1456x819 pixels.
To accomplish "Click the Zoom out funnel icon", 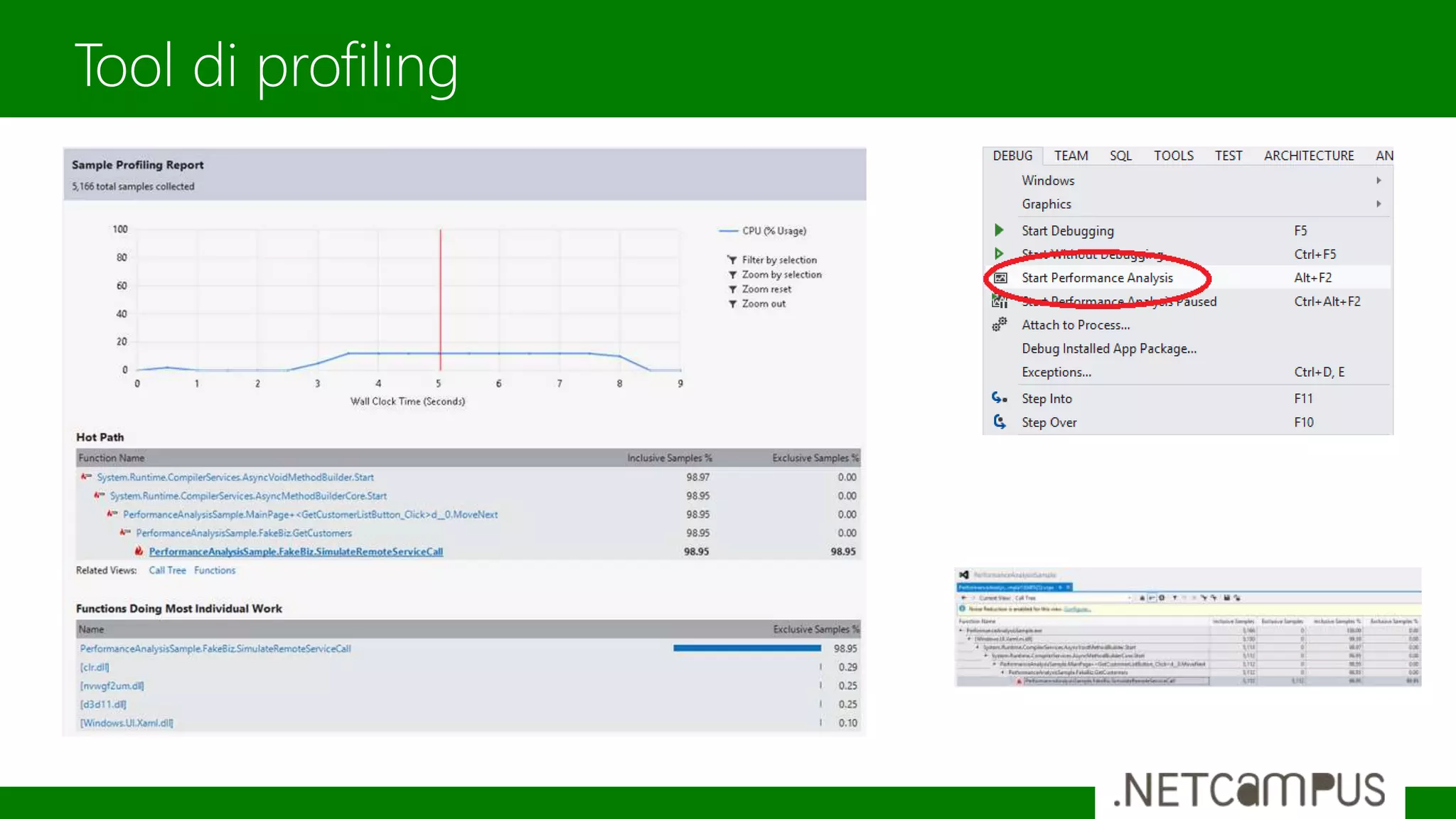I will pos(732,304).
